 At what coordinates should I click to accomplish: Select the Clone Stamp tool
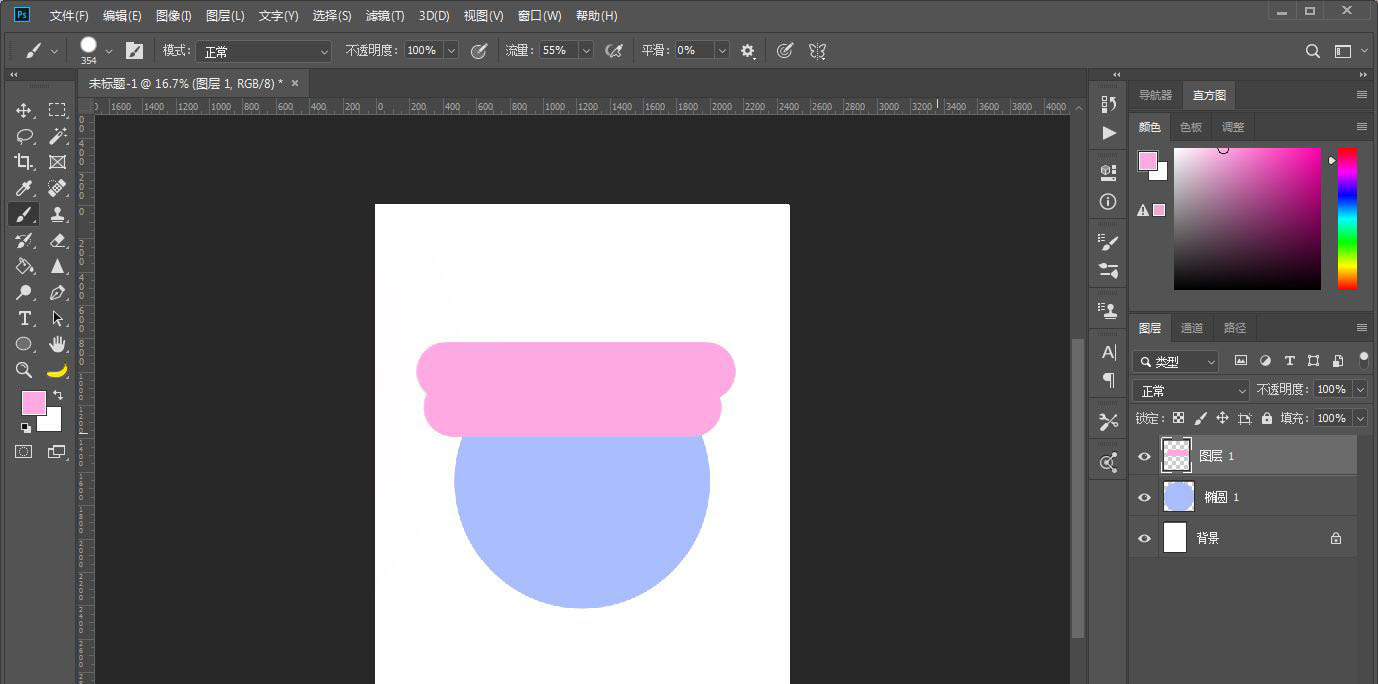[x=57, y=214]
